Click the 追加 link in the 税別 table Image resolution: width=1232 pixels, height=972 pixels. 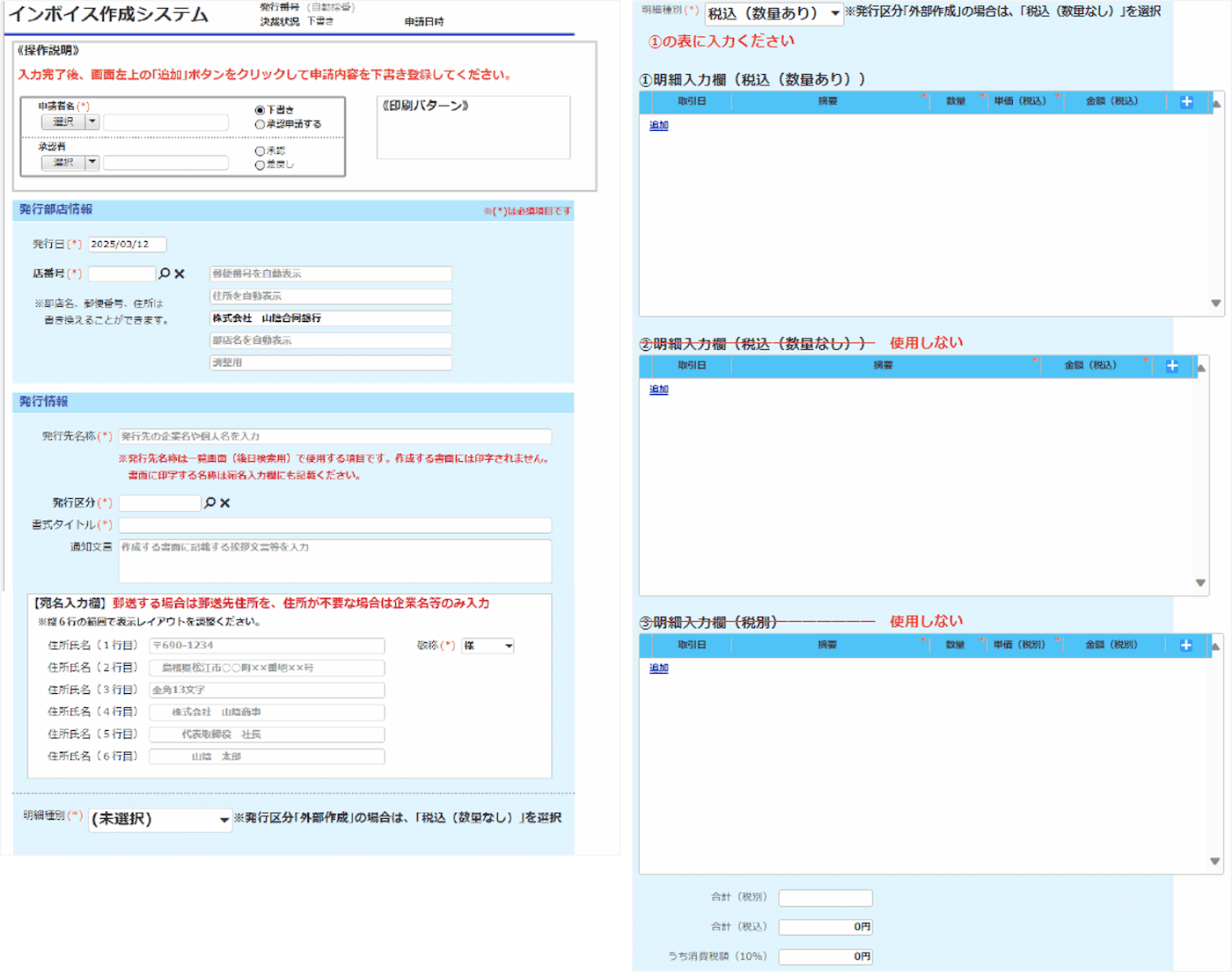658,669
